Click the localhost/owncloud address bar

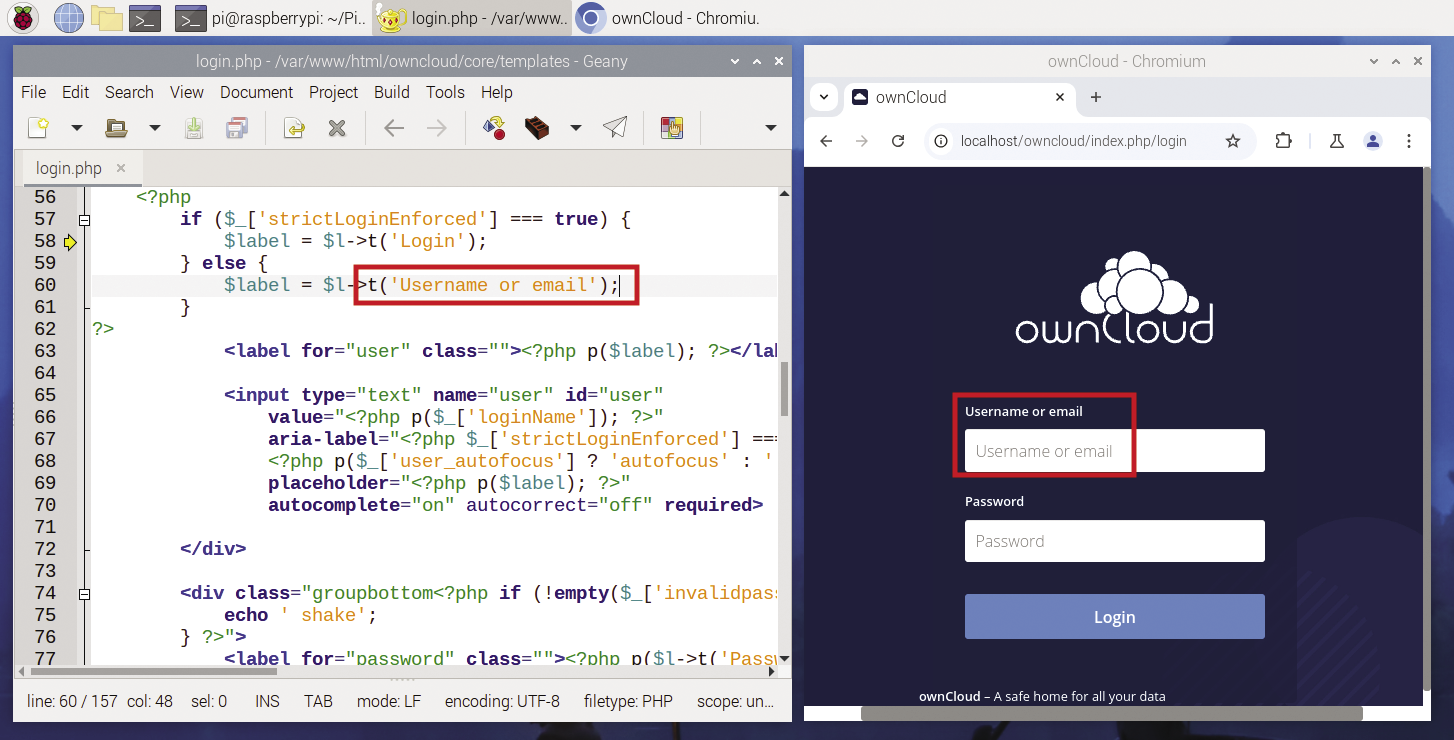tap(1074, 141)
